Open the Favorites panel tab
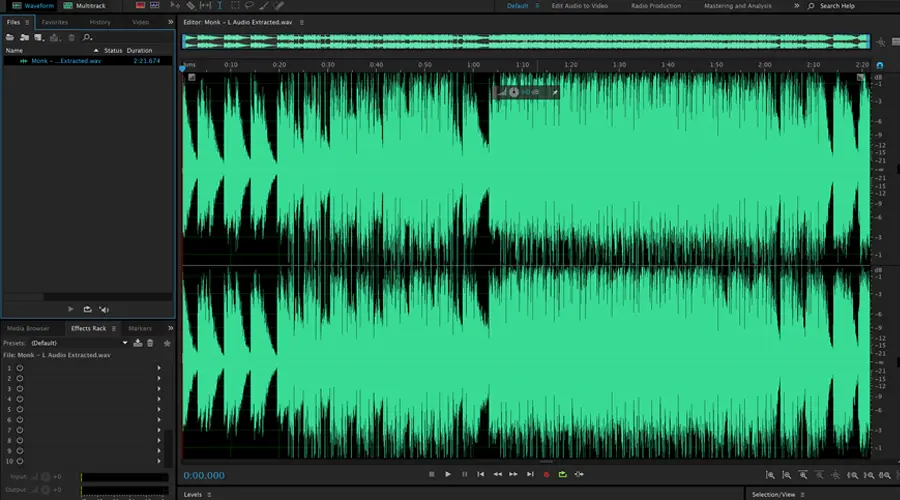The image size is (900, 500). click(55, 22)
